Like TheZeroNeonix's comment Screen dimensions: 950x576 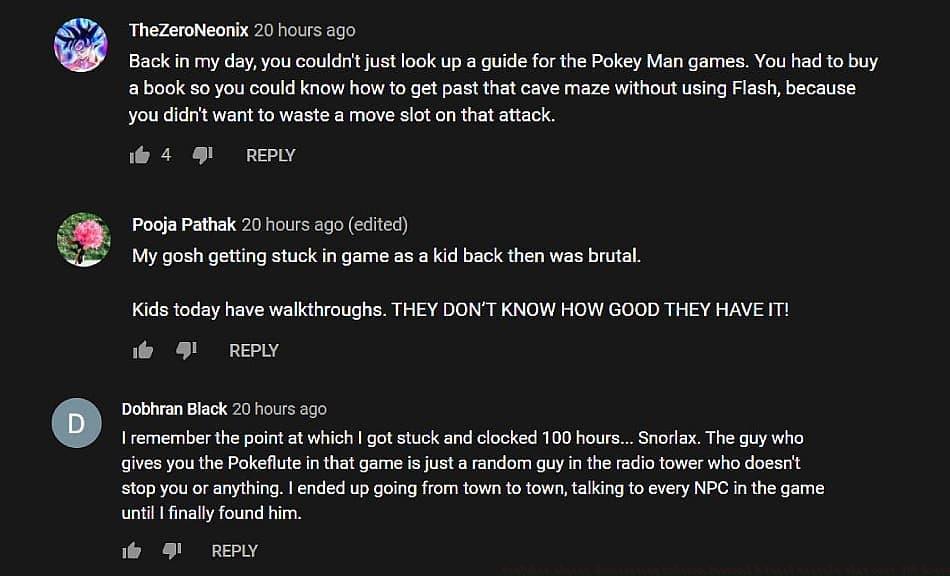coord(139,155)
